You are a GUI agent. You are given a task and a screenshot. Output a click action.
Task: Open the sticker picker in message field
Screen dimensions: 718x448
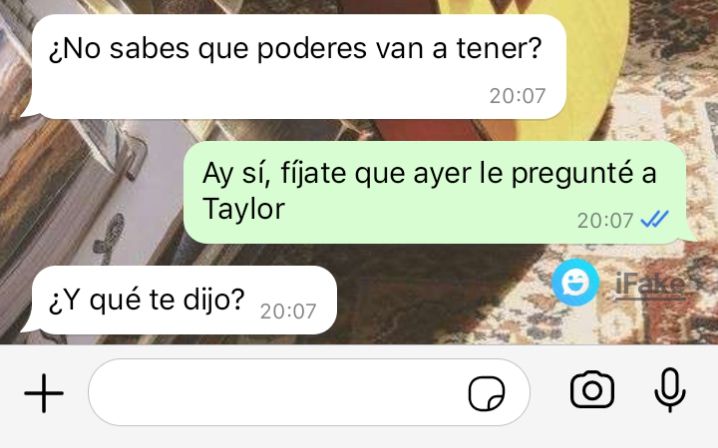486,393
